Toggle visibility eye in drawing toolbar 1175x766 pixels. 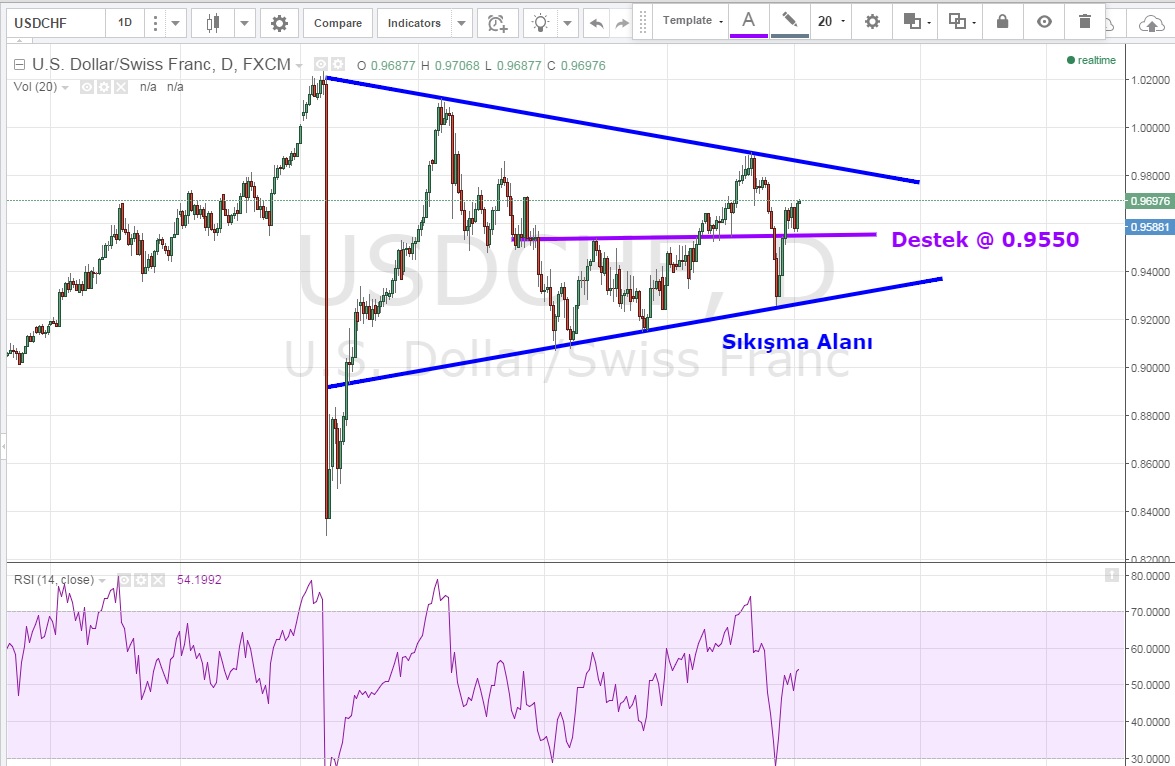coord(1044,21)
